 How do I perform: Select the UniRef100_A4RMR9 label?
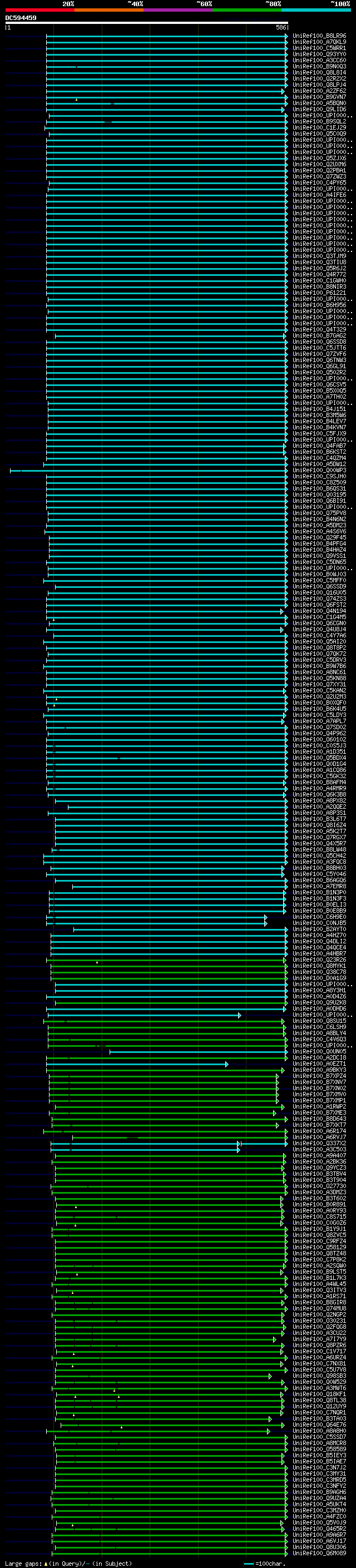click(x=319, y=788)
